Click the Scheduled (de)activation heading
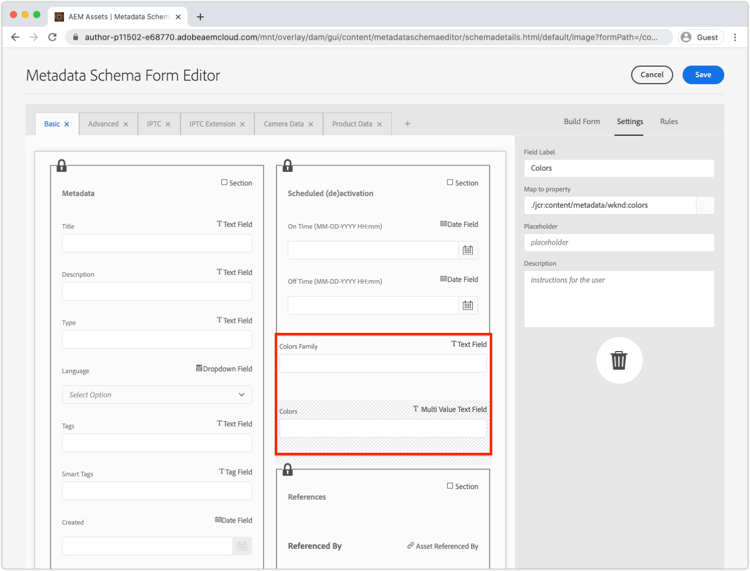The image size is (750, 571). tap(331, 193)
